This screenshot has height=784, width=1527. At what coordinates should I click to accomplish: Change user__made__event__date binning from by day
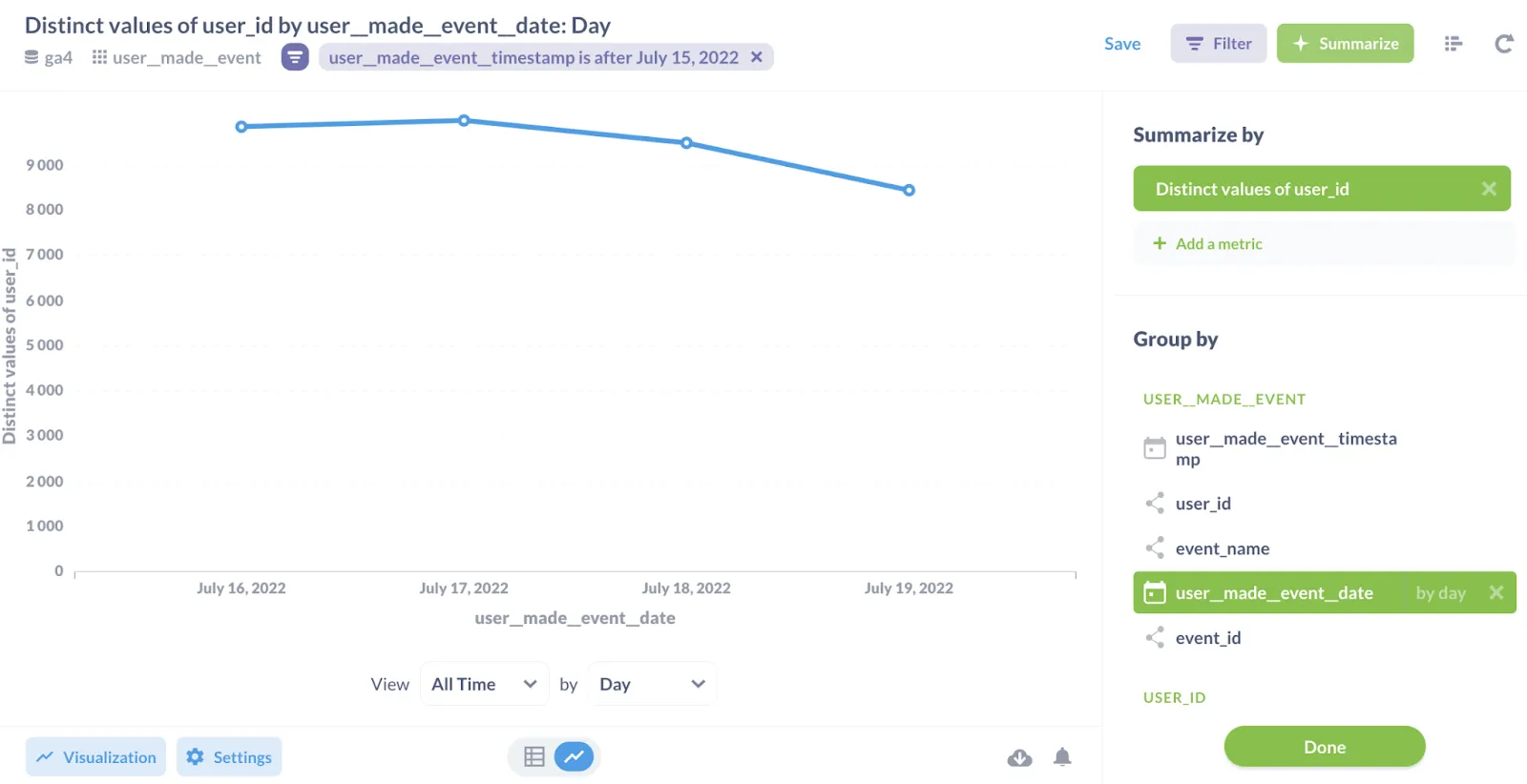[x=1441, y=592]
